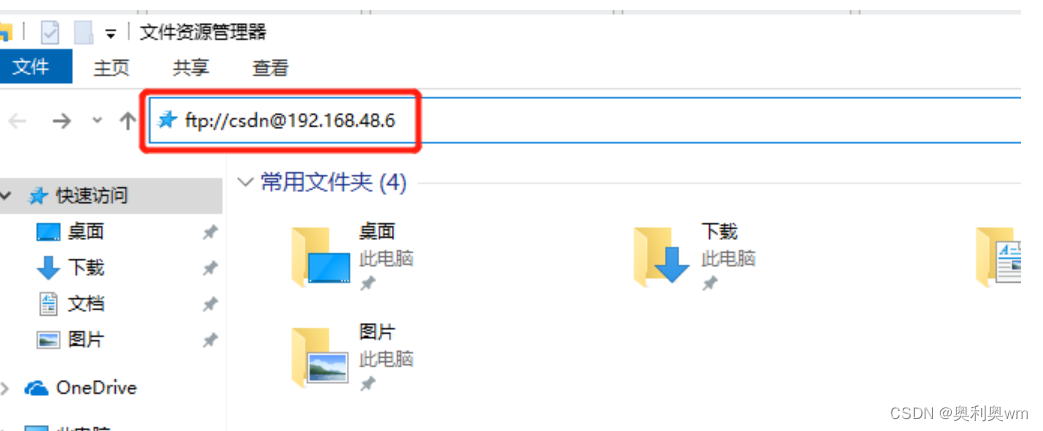This screenshot has width=1043, height=431.
Task: Expand the OneDrive tree node
Action: point(6,388)
